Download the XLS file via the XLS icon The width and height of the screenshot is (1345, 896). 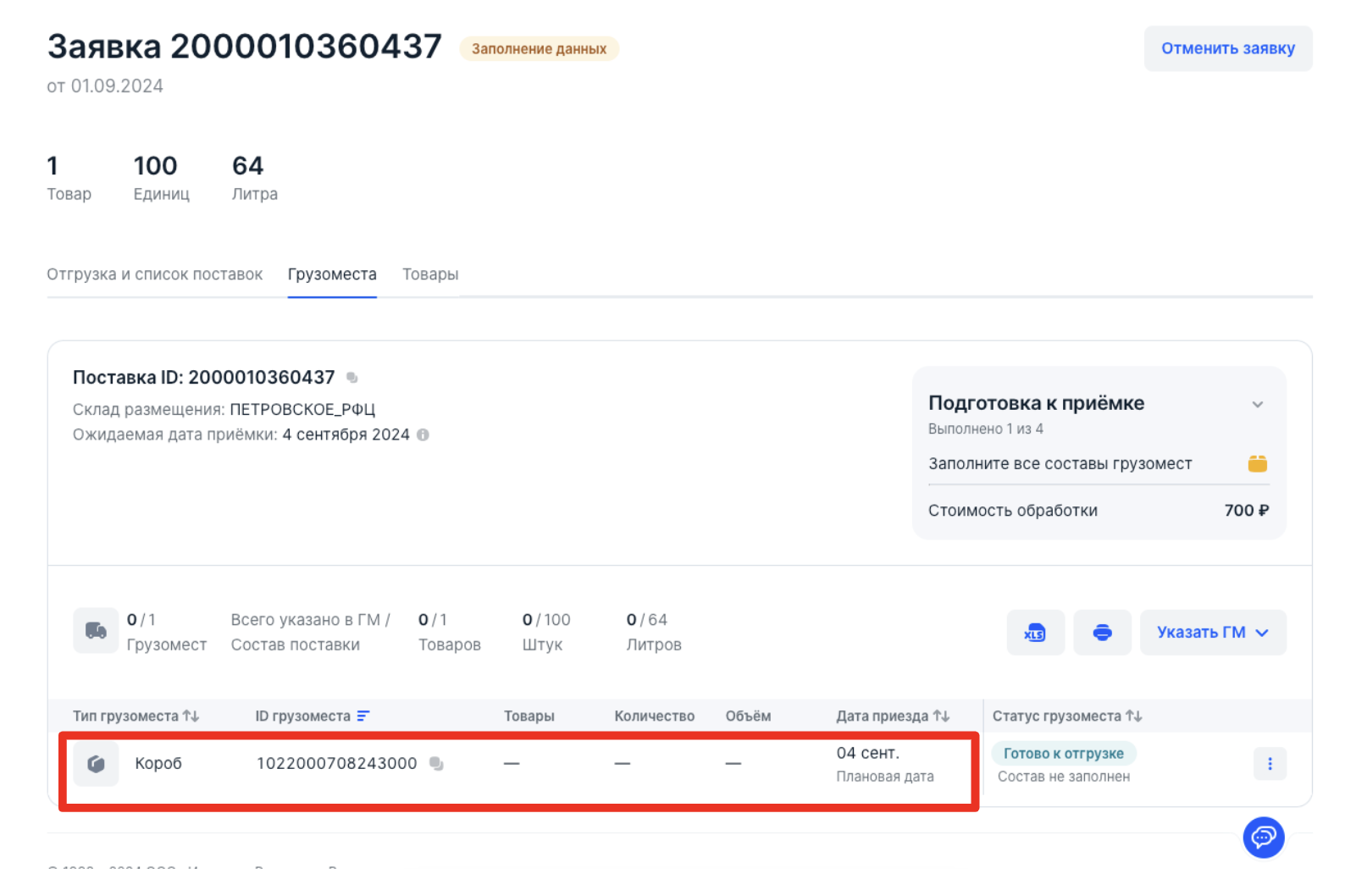pyautogui.click(x=1035, y=633)
